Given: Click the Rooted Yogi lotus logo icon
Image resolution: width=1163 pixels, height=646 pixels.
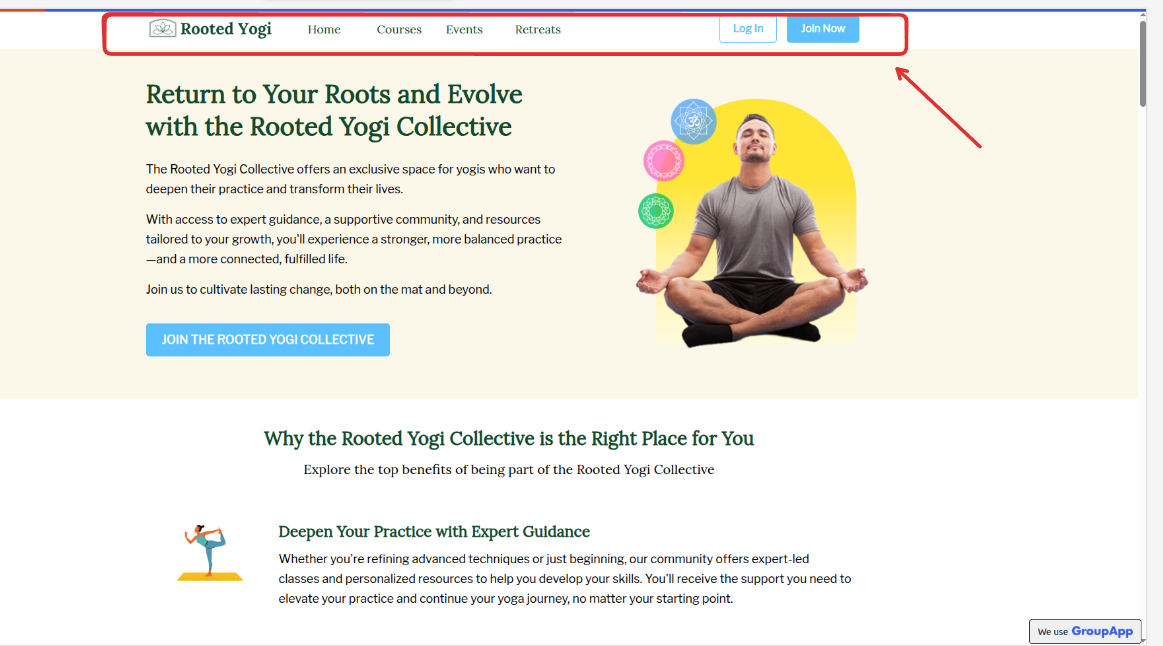Looking at the screenshot, I should coord(162,29).
